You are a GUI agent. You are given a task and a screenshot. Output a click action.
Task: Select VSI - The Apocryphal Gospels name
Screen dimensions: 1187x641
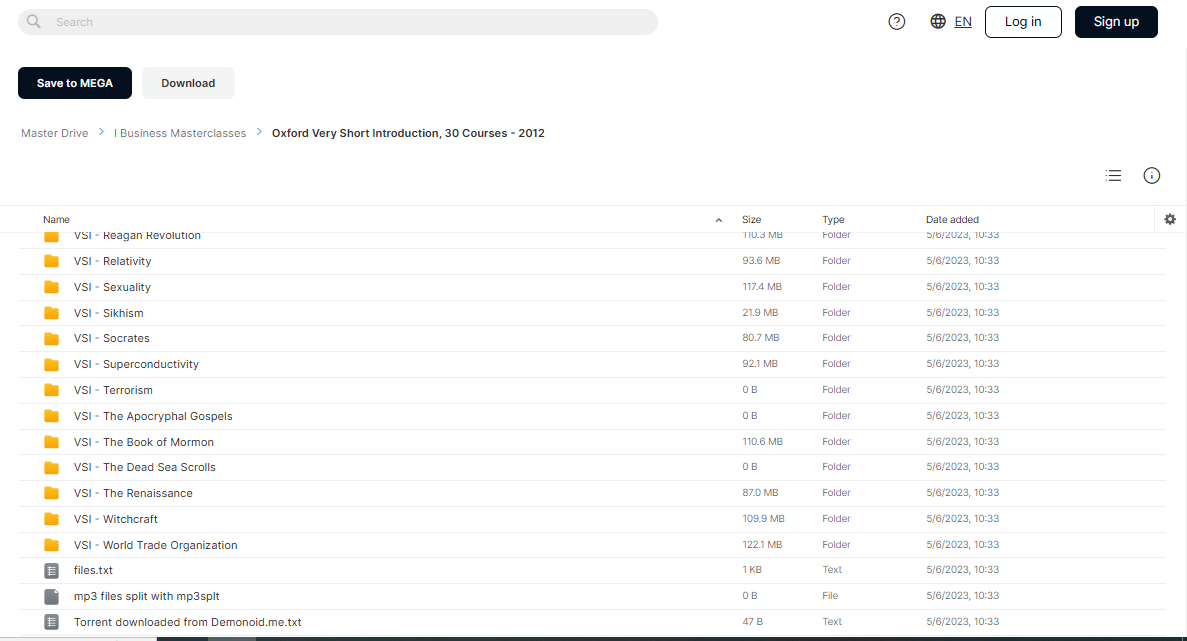pyautogui.click(x=153, y=416)
